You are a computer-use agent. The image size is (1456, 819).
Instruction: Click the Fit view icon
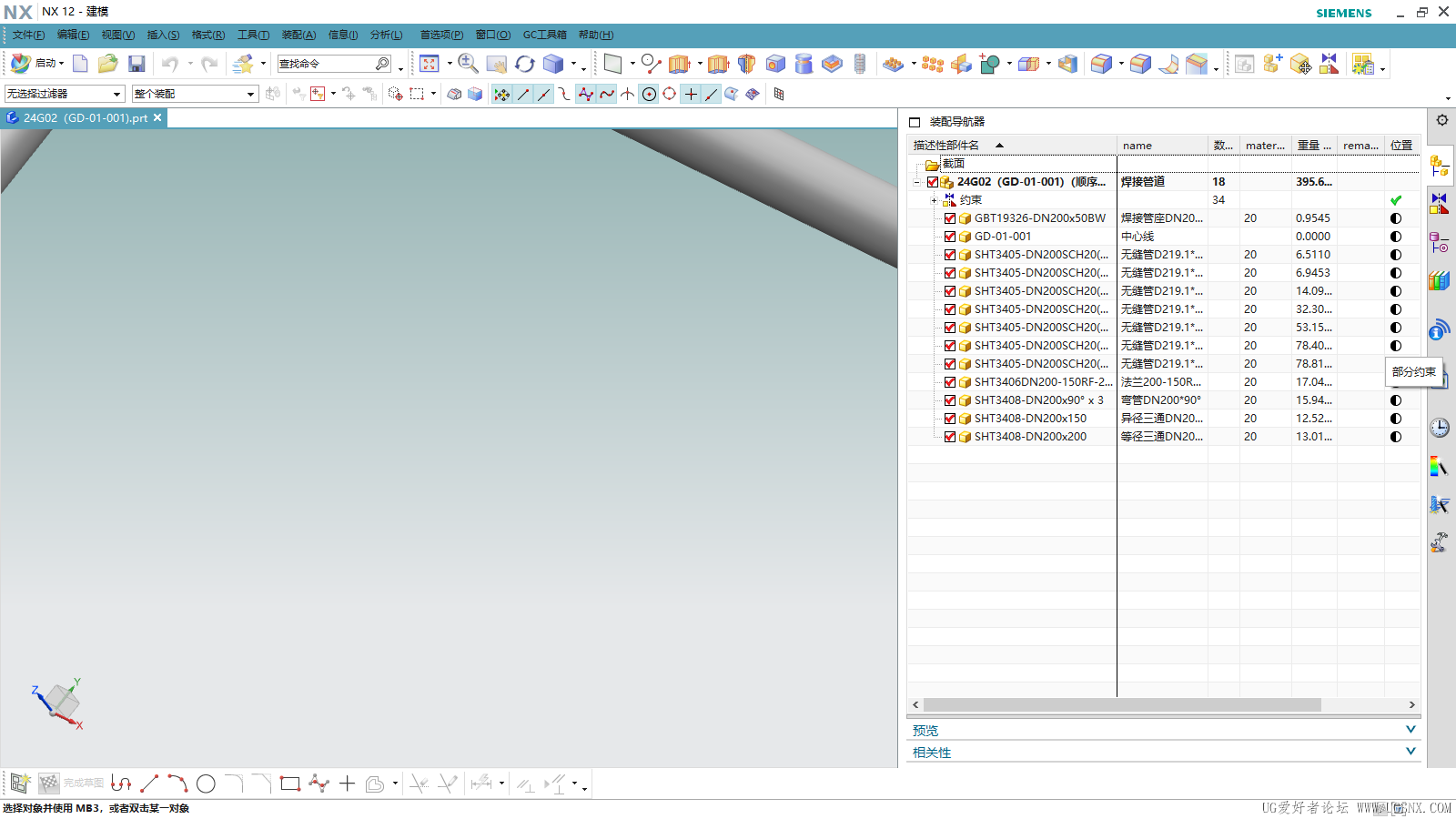(430, 64)
